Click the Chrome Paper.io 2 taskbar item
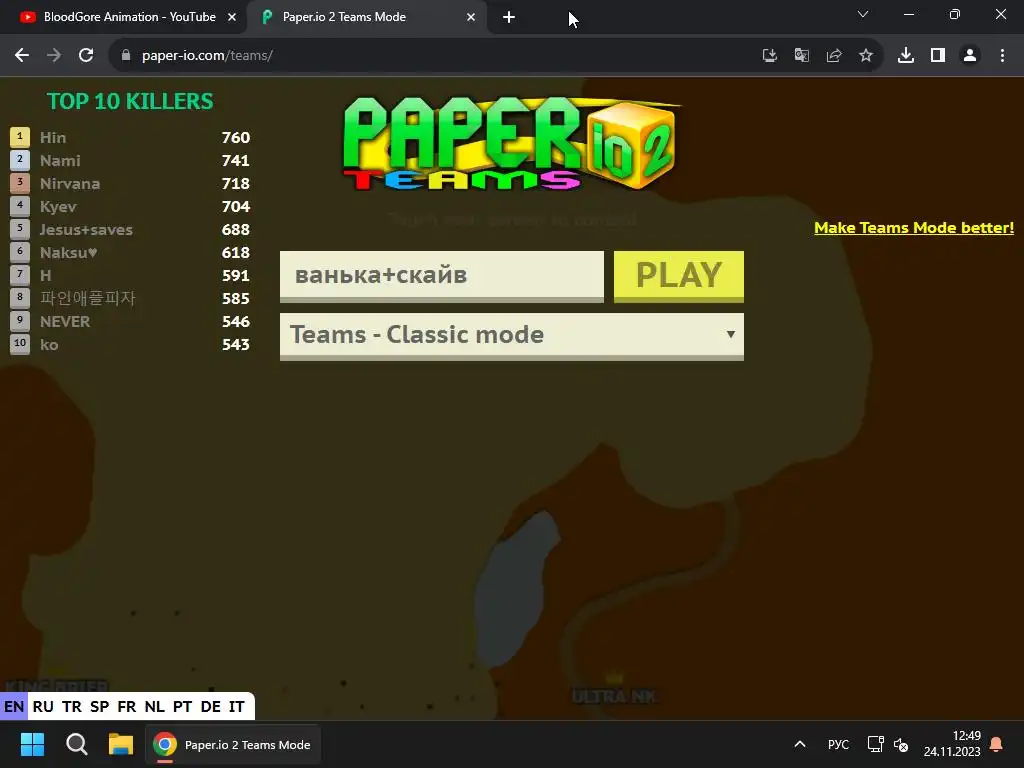Viewport: 1024px width, 768px height. tap(232, 744)
